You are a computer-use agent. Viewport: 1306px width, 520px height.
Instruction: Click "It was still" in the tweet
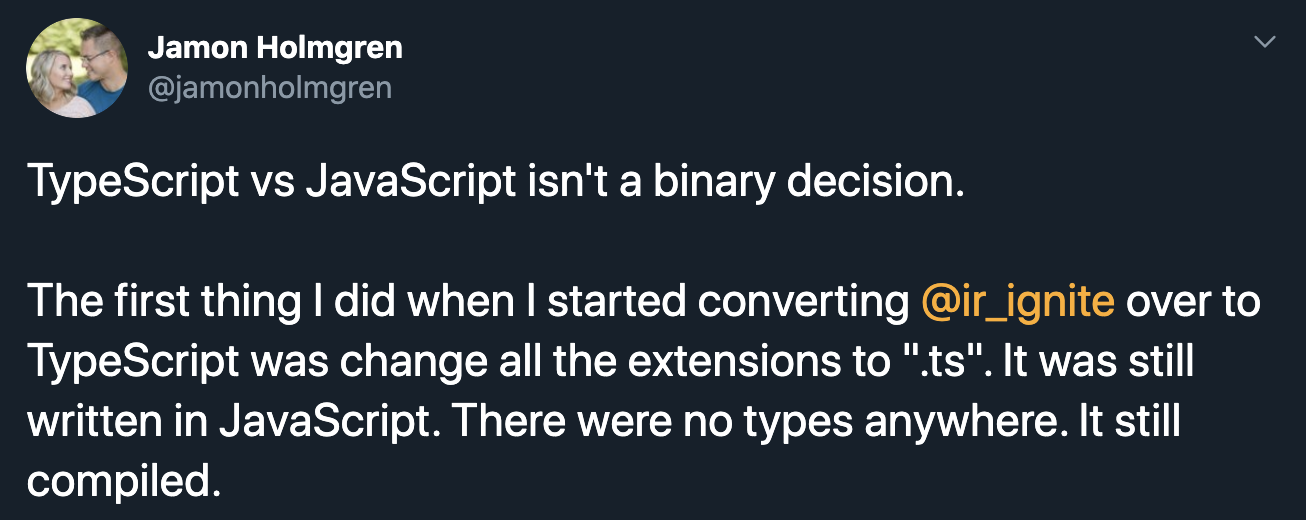(1097, 362)
